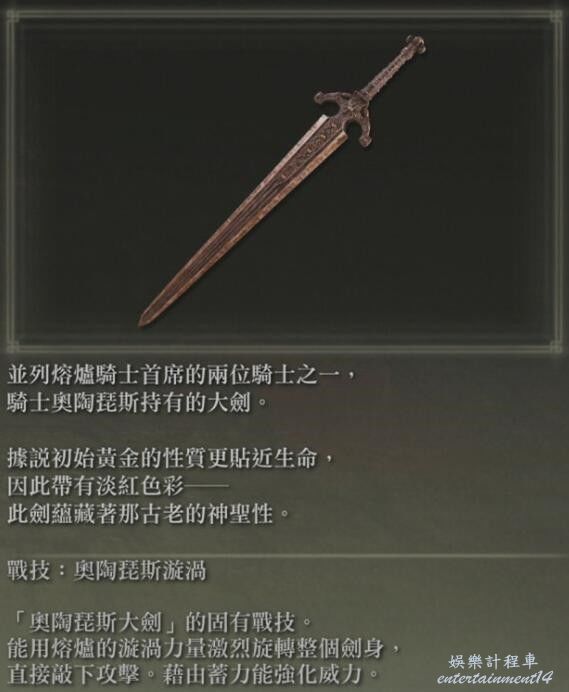
Task: Select the line beginning 能用熔爐的漩渦力量
Action: (x=203, y=649)
